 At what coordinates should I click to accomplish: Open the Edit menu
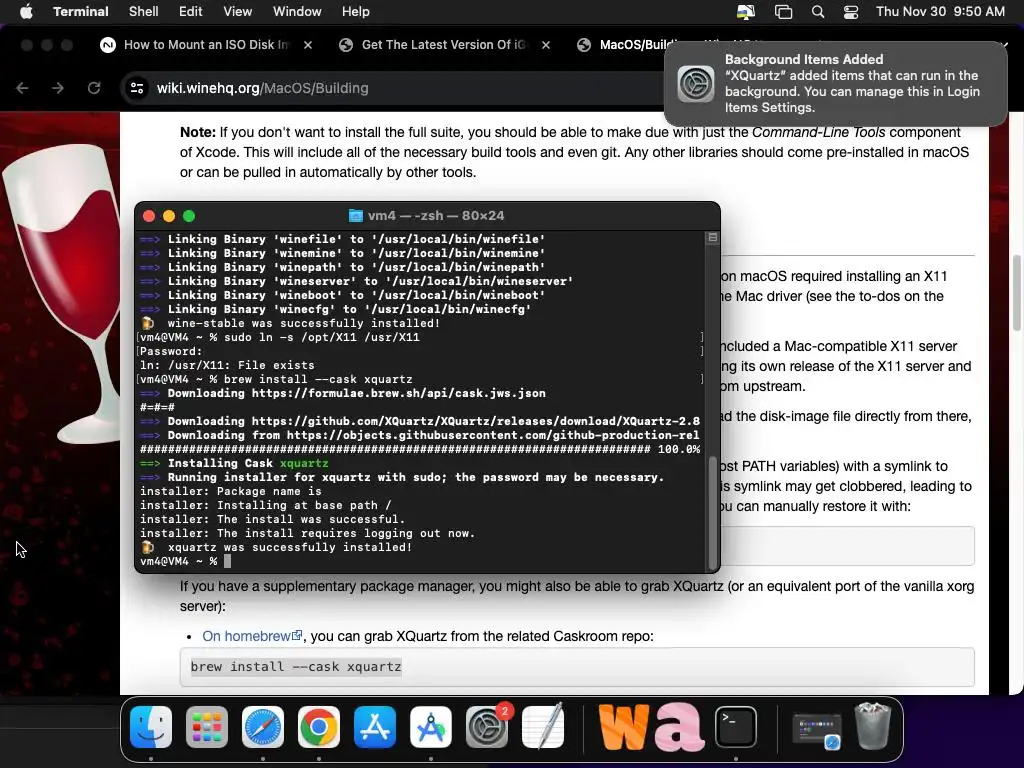point(191,11)
